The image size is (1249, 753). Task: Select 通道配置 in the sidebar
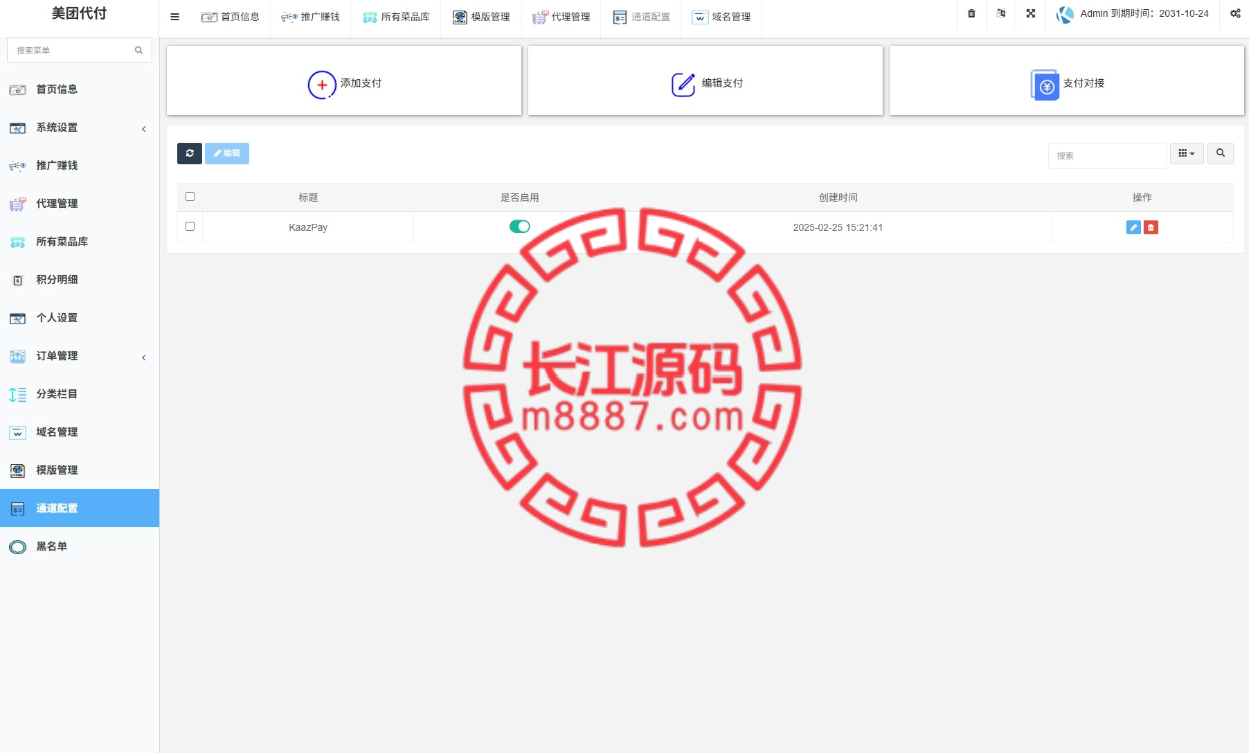(79, 508)
